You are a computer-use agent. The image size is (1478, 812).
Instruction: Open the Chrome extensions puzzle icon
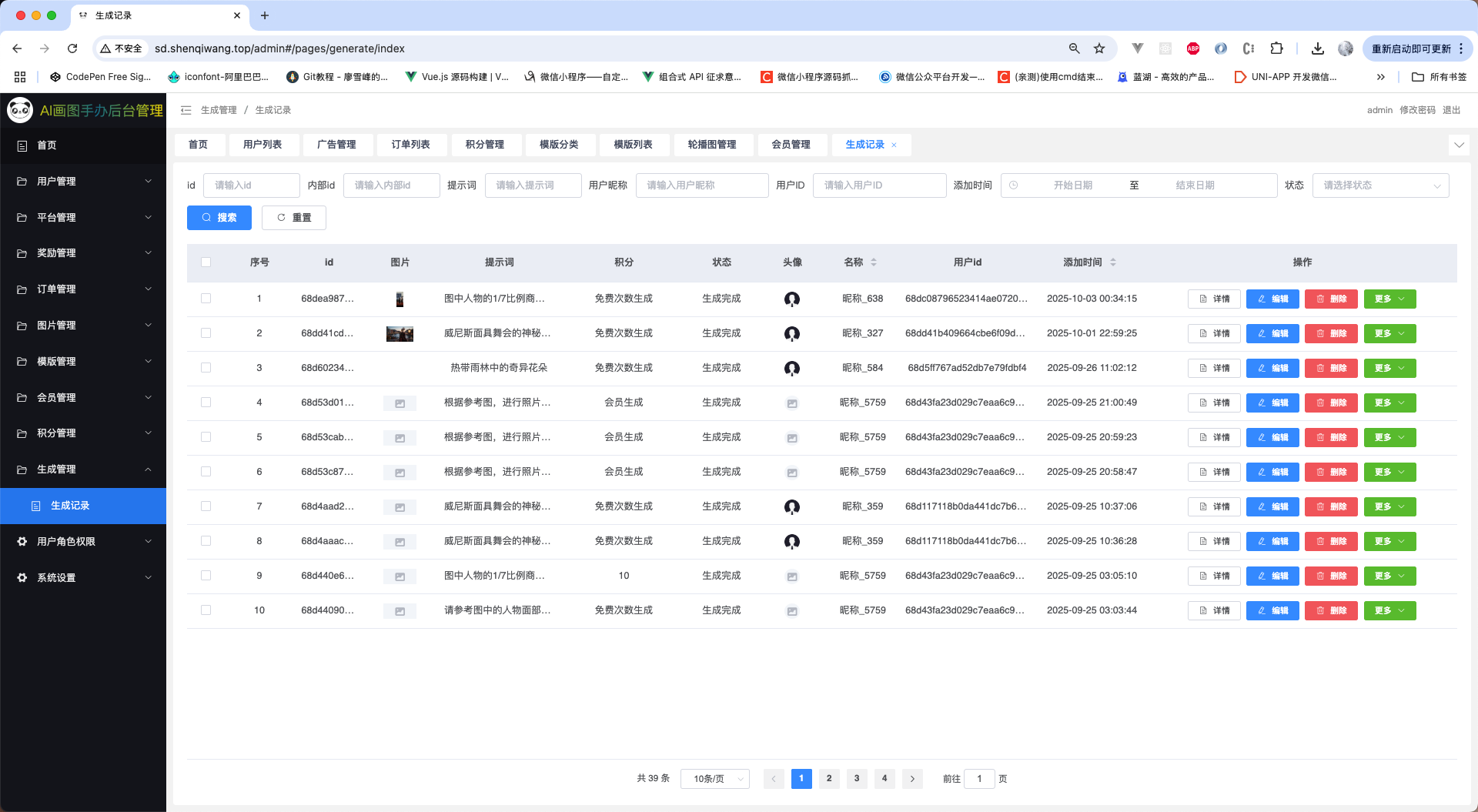click(x=1276, y=48)
